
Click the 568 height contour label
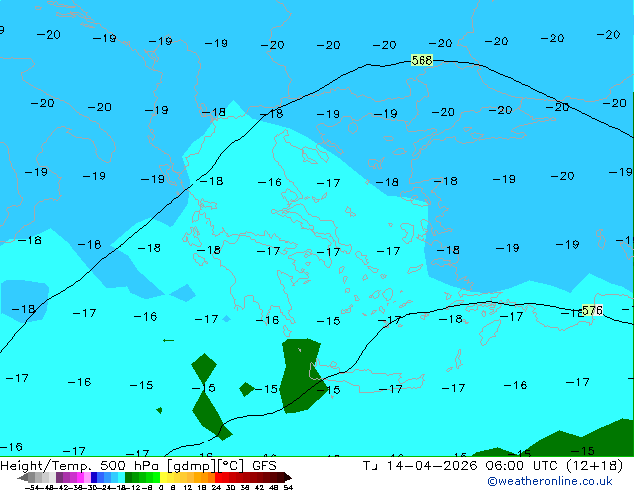422,60
